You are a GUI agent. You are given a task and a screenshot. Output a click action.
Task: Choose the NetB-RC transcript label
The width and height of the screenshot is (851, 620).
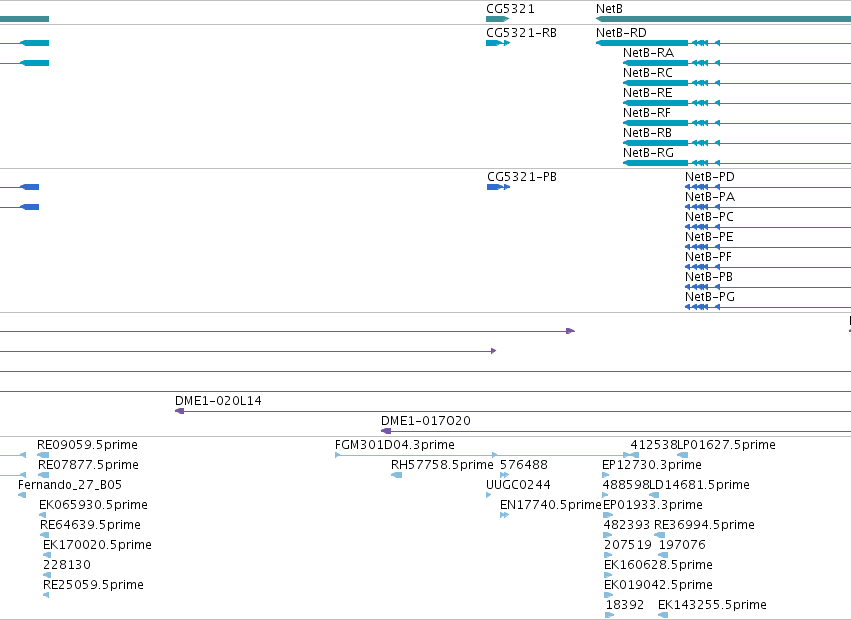(648, 73)
